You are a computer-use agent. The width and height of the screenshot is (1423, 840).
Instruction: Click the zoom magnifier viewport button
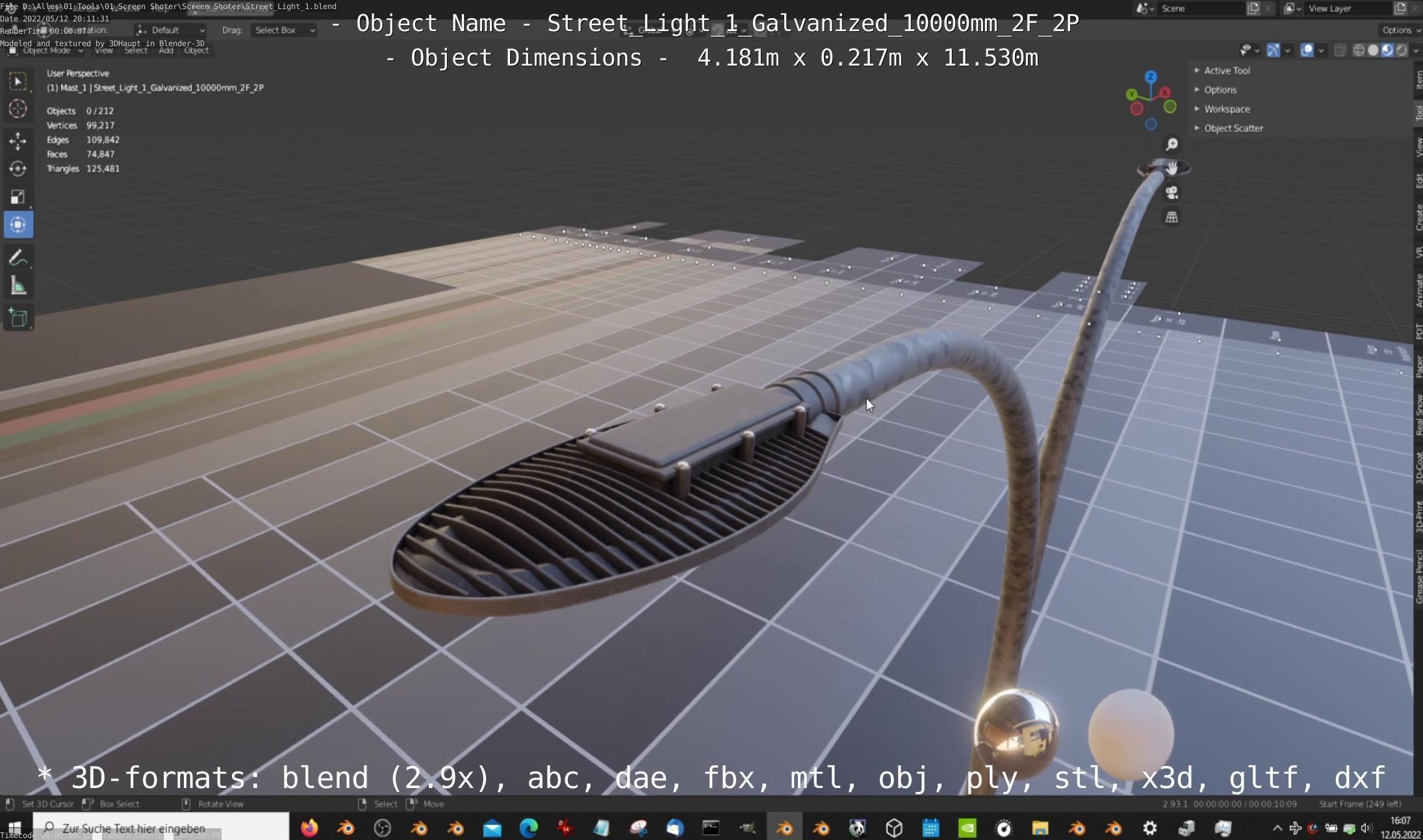[1172, 144]
